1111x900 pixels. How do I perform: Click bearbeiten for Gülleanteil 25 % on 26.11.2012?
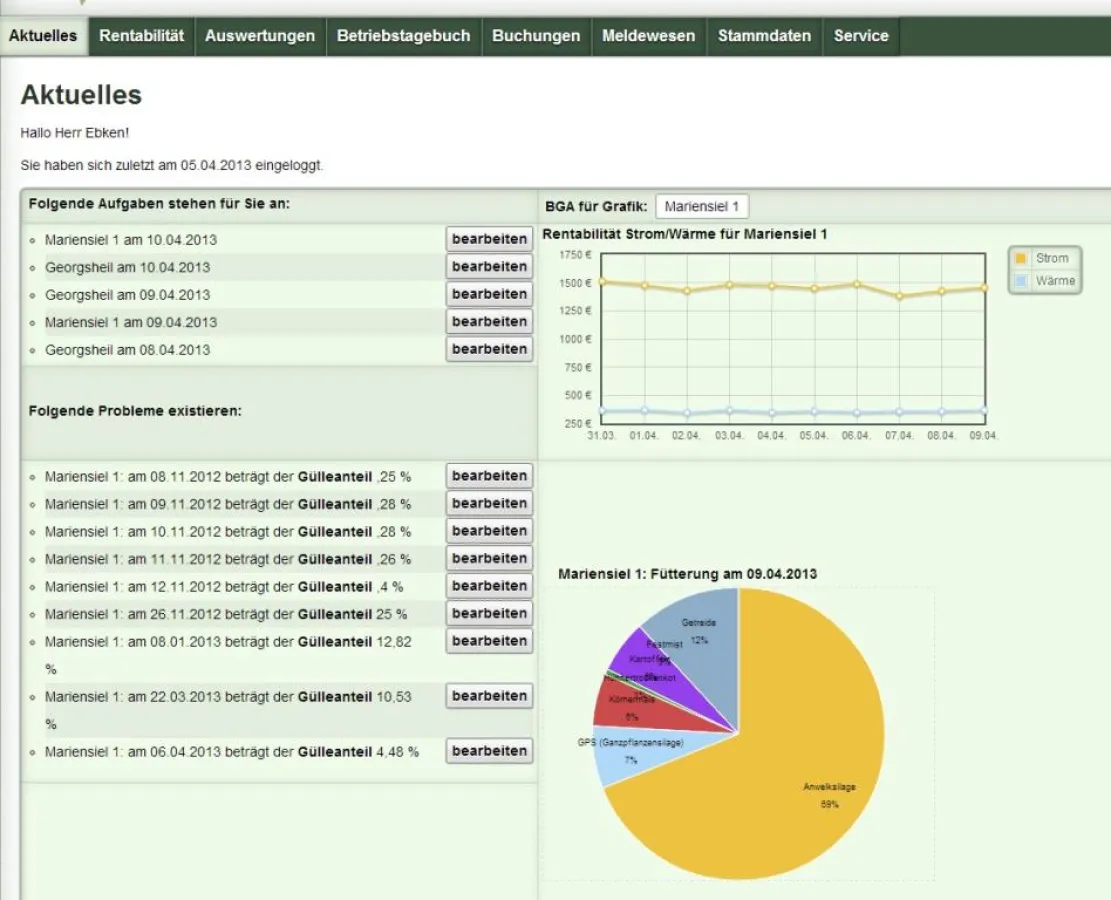coord(489,613)
